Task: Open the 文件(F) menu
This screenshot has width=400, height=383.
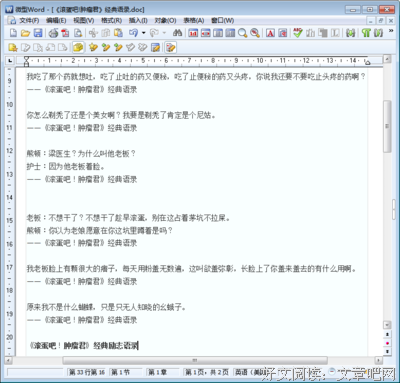Action: [29, 21]
